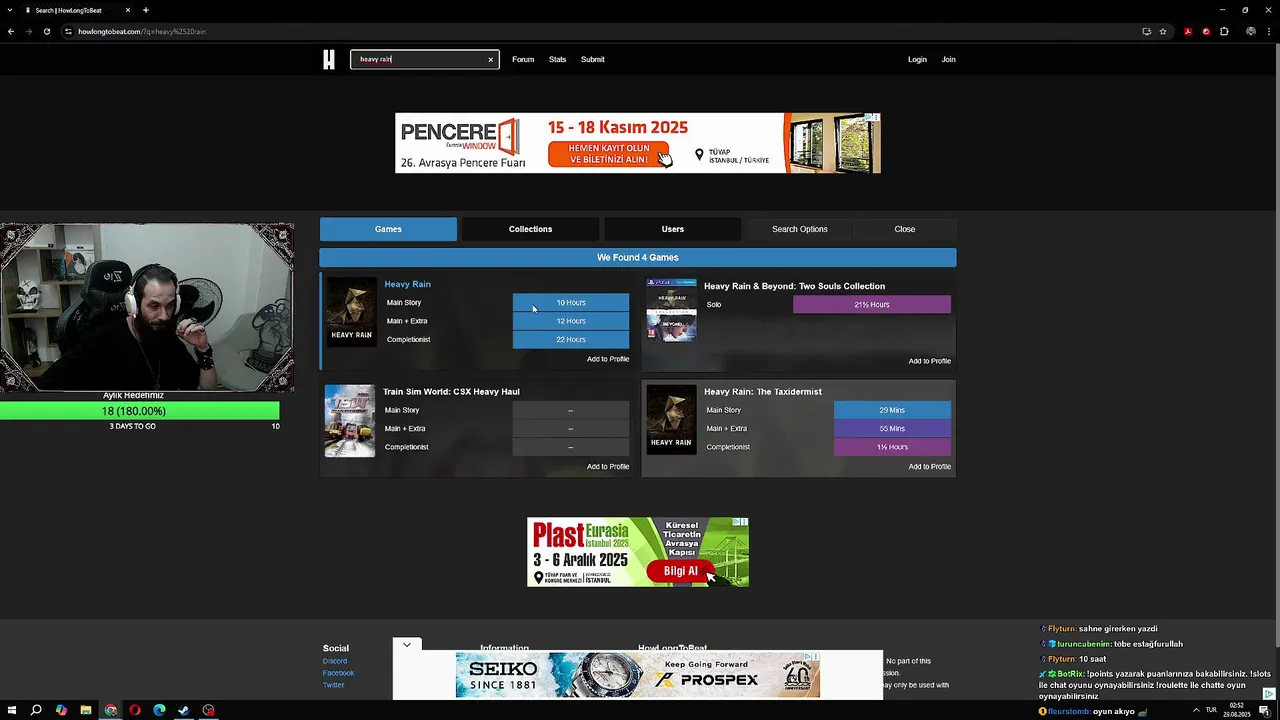Switch to the Collections tab
This screenshot has width=1280, height=720.
pos(530,229)
